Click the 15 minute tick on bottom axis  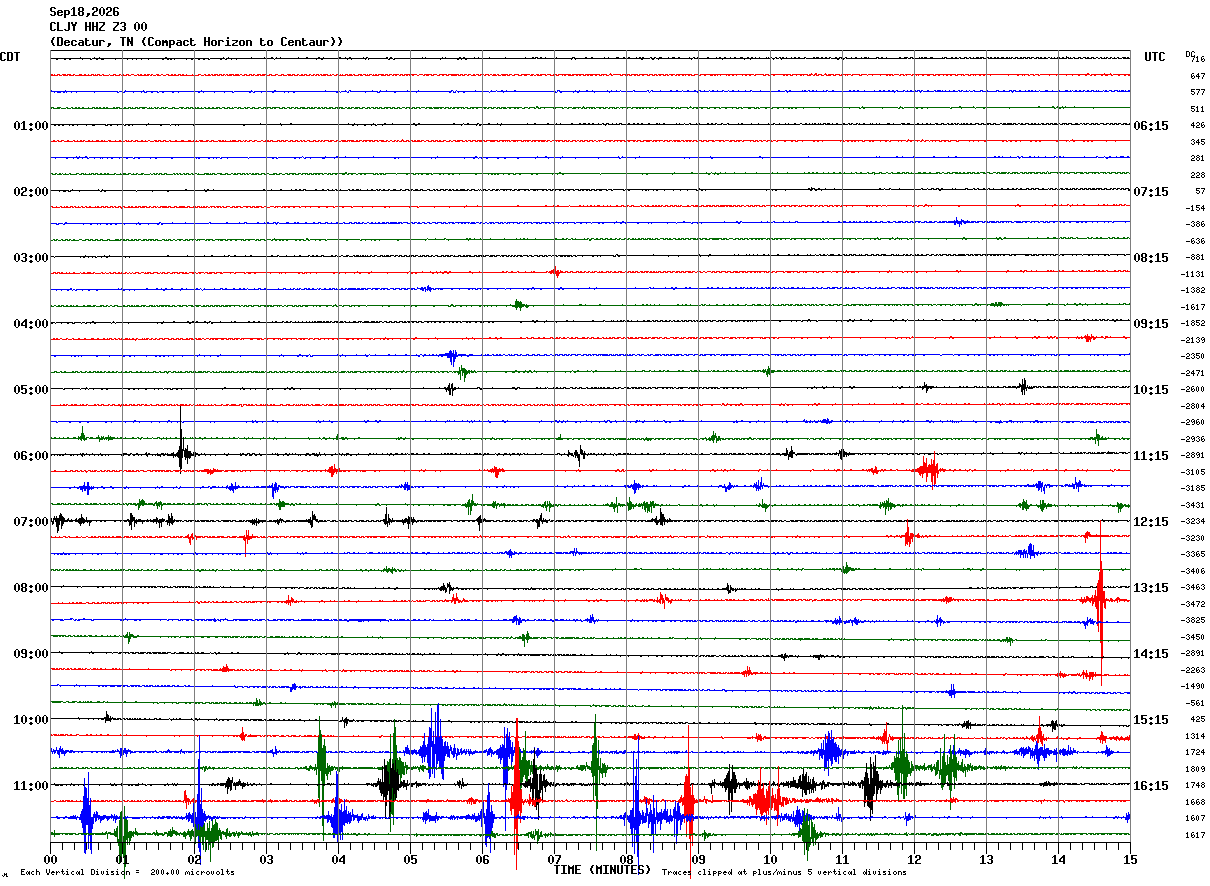coord(1130,859)
